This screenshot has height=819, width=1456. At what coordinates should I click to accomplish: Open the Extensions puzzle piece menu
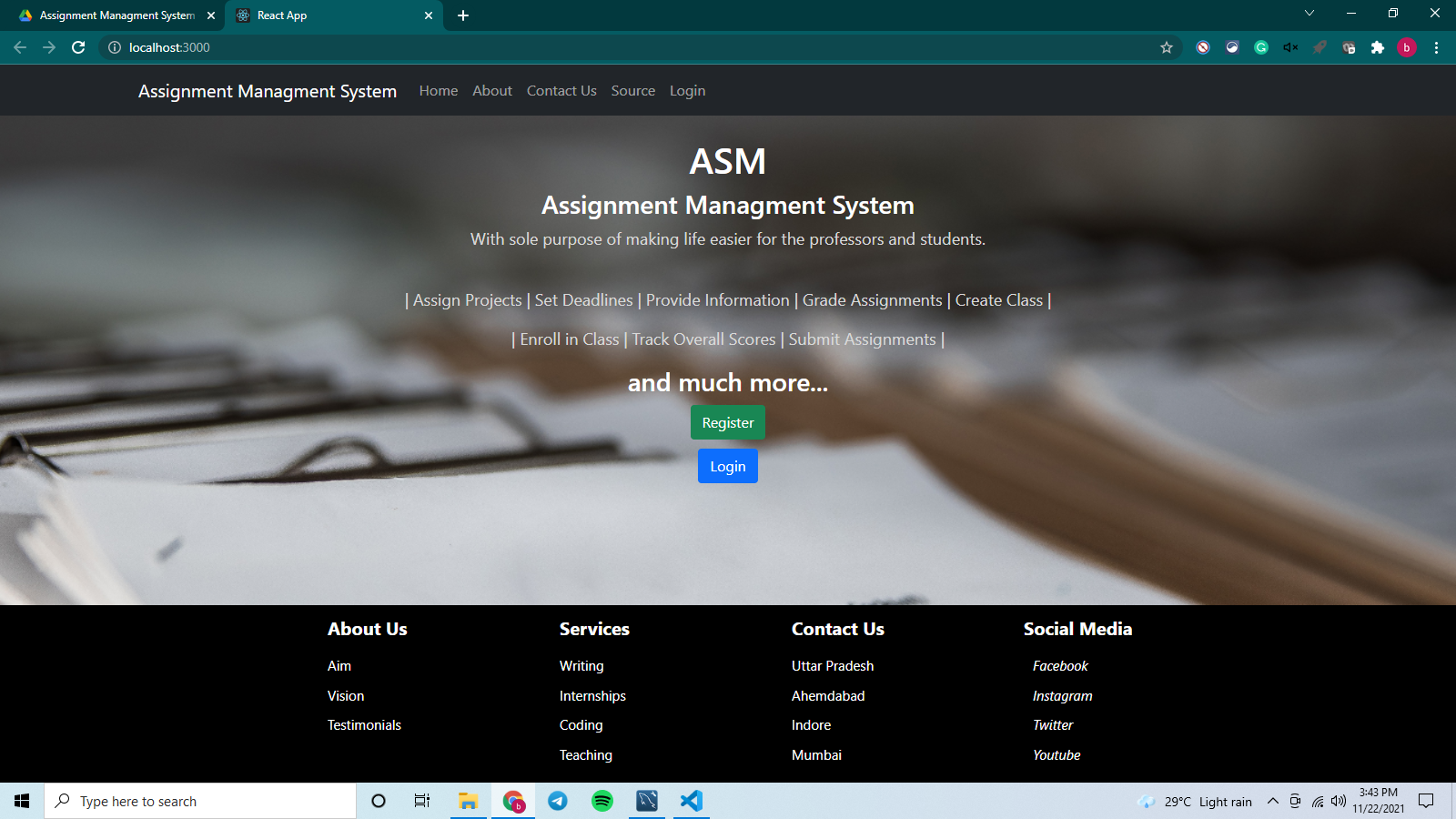click(x=1378, y=47)
